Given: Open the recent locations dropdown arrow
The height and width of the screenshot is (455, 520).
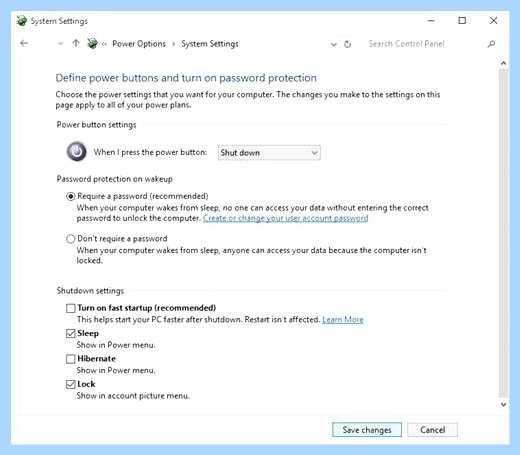Looking at the screenshot, I should coord(60,44).
